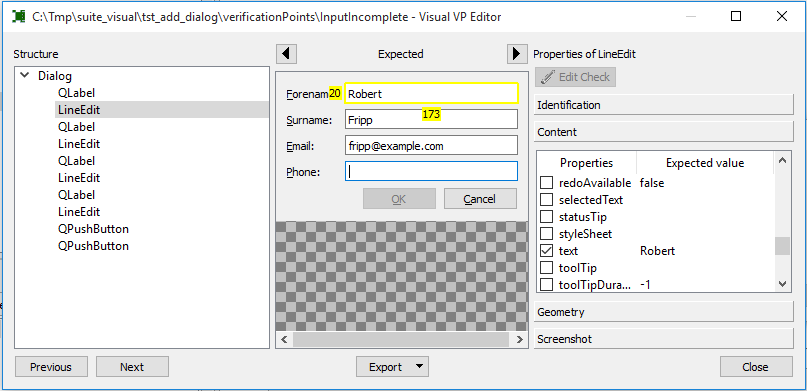The image size is (807, 391).
Task: Click the properties vertical scrollbar thumb
Action: 782,245
